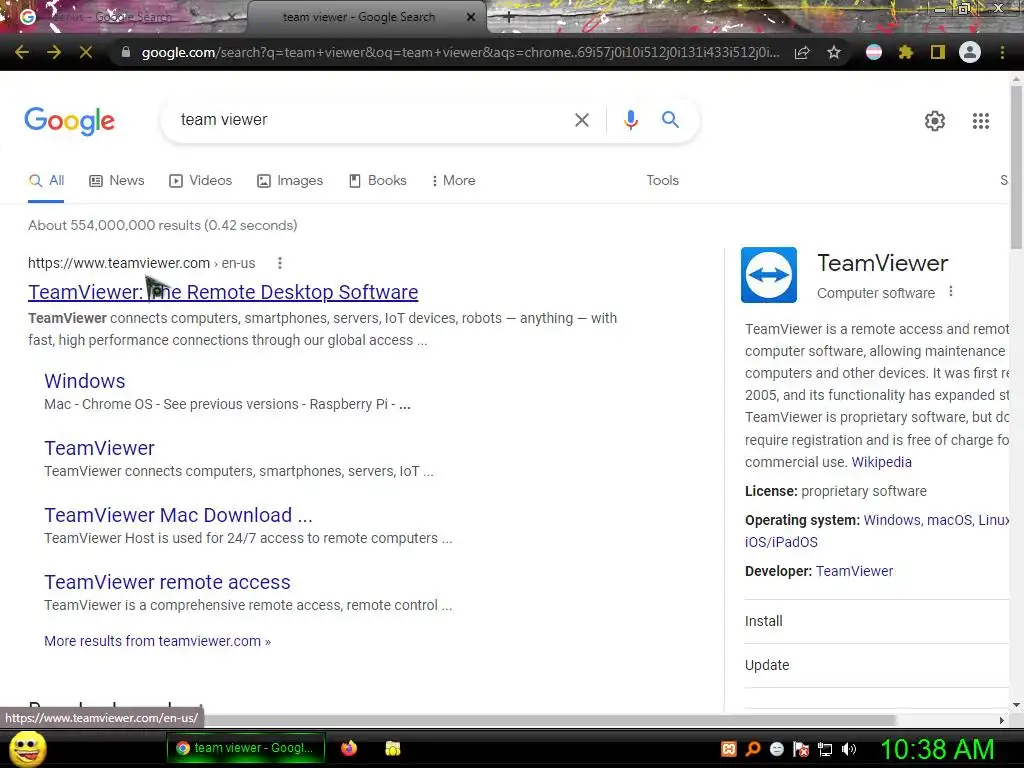1024x768 pixels.
Task: Click the results count text About 554,000,000 results
Action: pos(163,226)
